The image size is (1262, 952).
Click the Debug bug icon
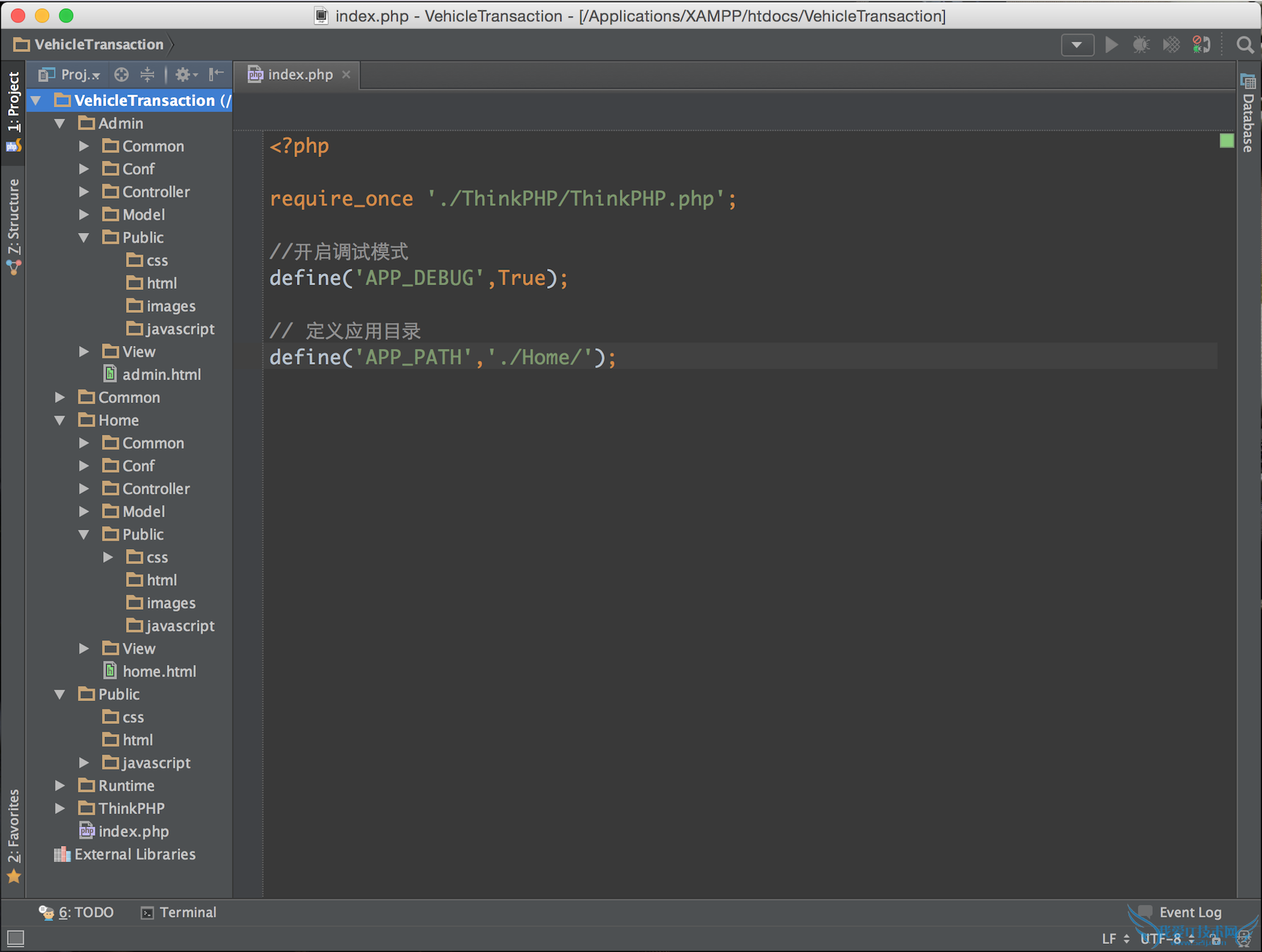tap(1141, 45)
